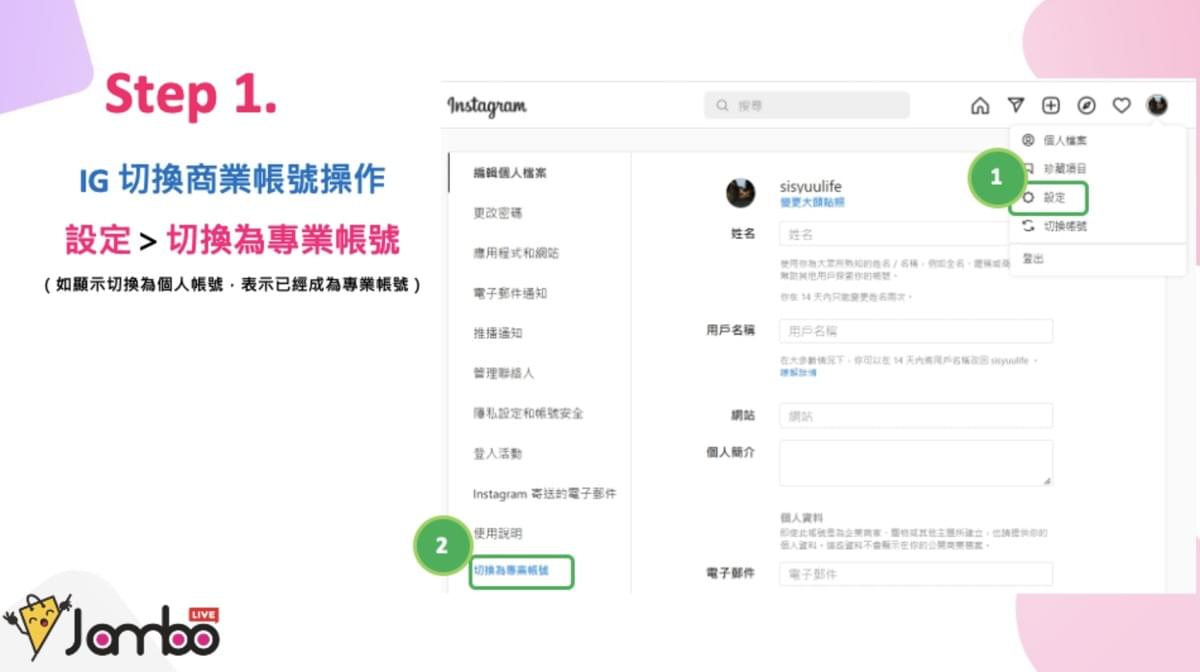The image size is (1200, 672).
Task: Open direct messages paper plane icon
Action: click(x=1015, y=105)
